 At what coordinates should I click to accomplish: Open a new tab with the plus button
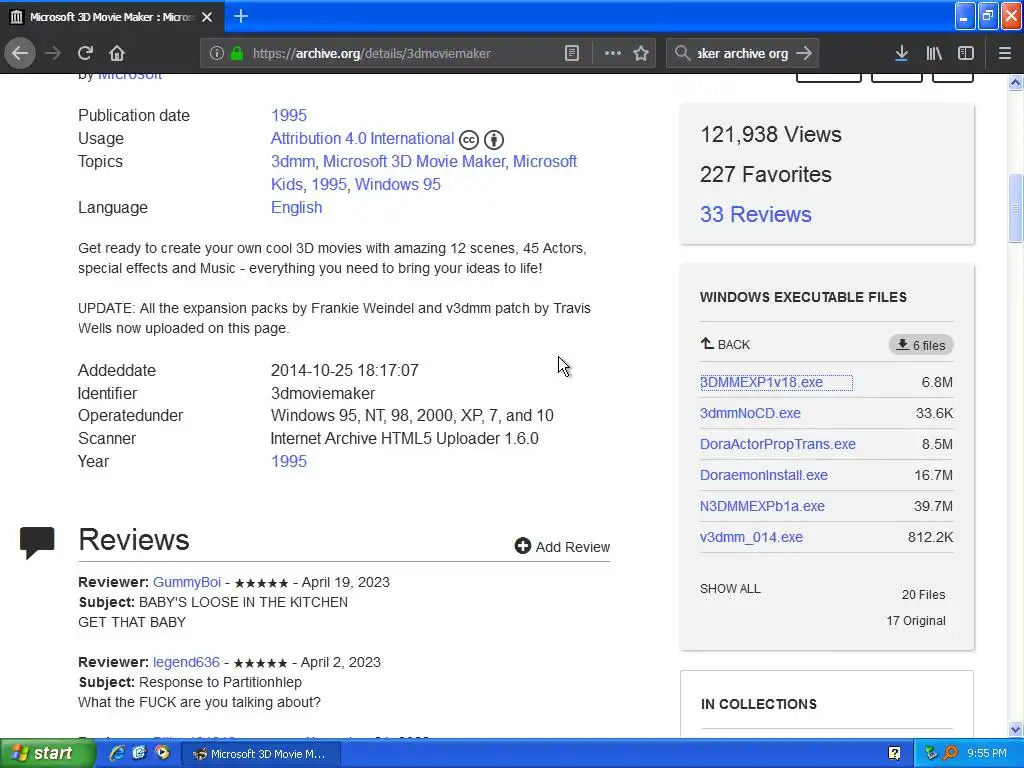coord(241,16)
